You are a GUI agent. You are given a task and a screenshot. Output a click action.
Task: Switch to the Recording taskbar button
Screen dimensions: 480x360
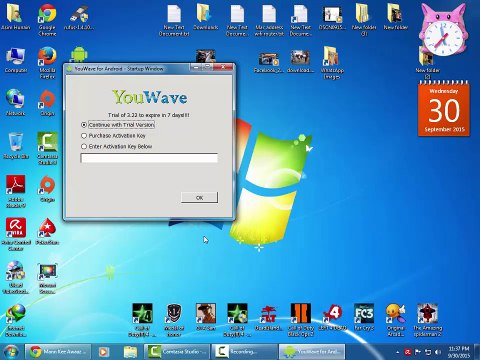(245, 352)
